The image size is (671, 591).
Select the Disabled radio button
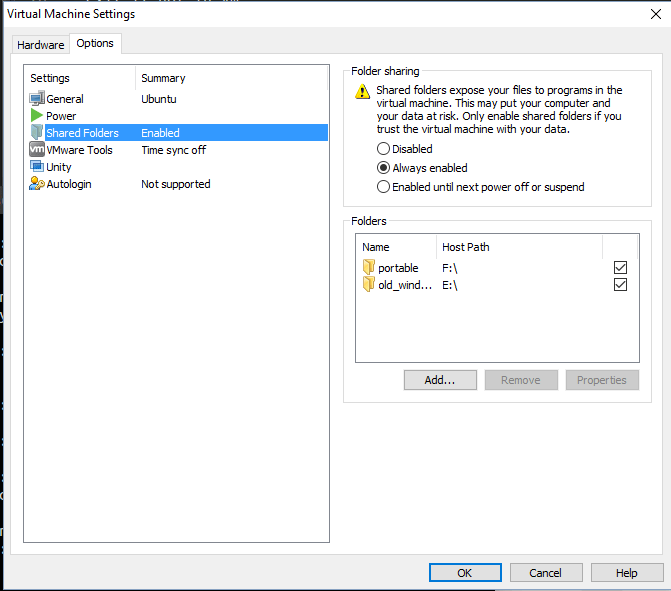coord(383,149)
